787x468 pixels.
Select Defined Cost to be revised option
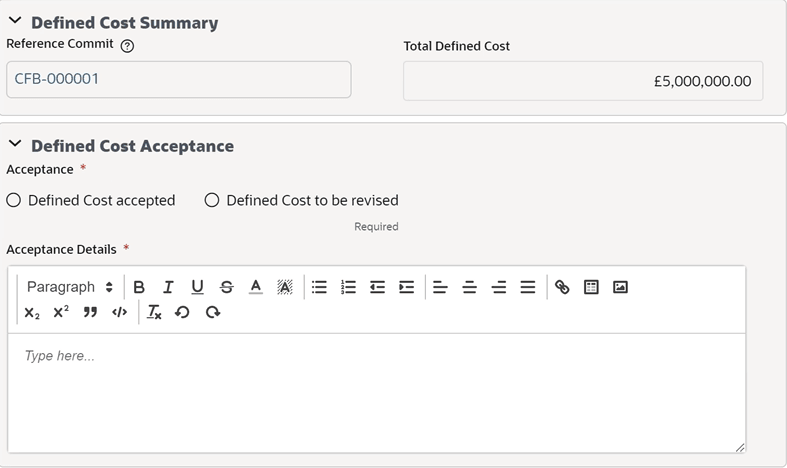click(x=212, y=200)
